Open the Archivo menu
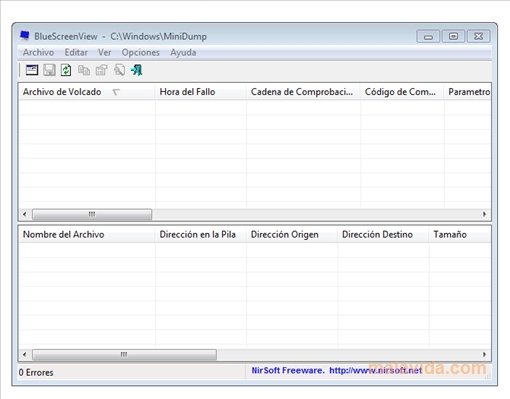The height and width of the screenshot is (399, 510). [x=38, y=52]
